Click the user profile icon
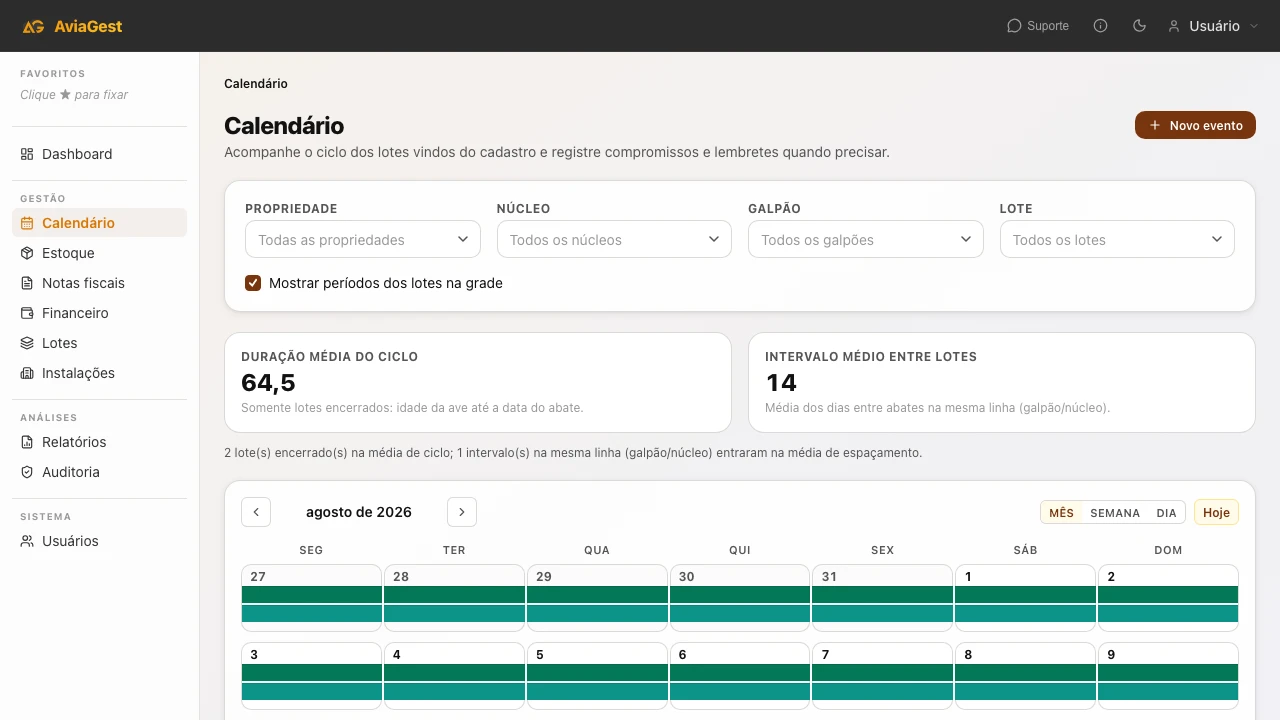Screen dimensions: 1280x720 pyautogui.click(x=1174, y=26)
